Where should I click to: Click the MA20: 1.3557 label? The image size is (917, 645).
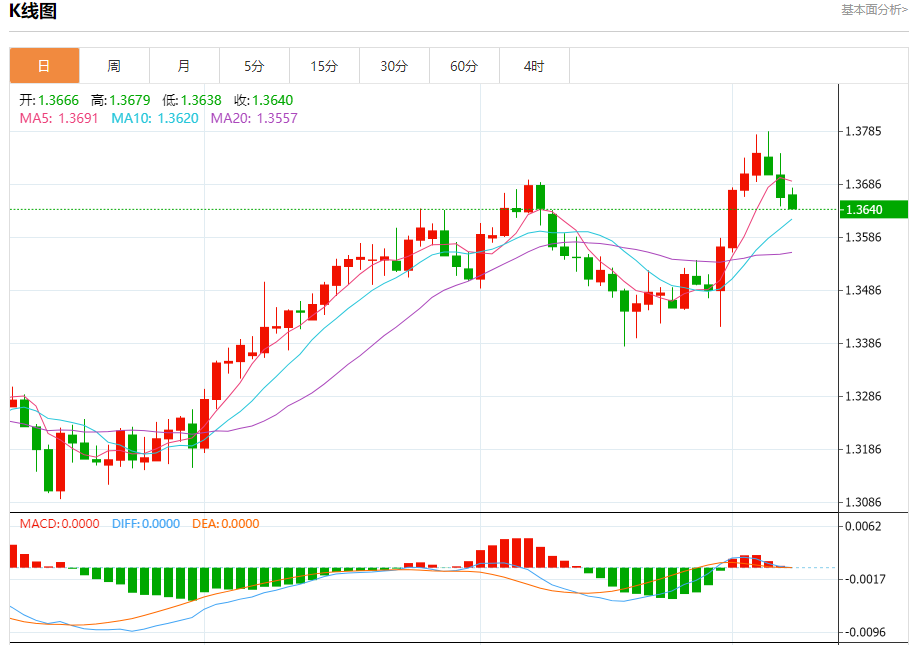coord(254,119)
